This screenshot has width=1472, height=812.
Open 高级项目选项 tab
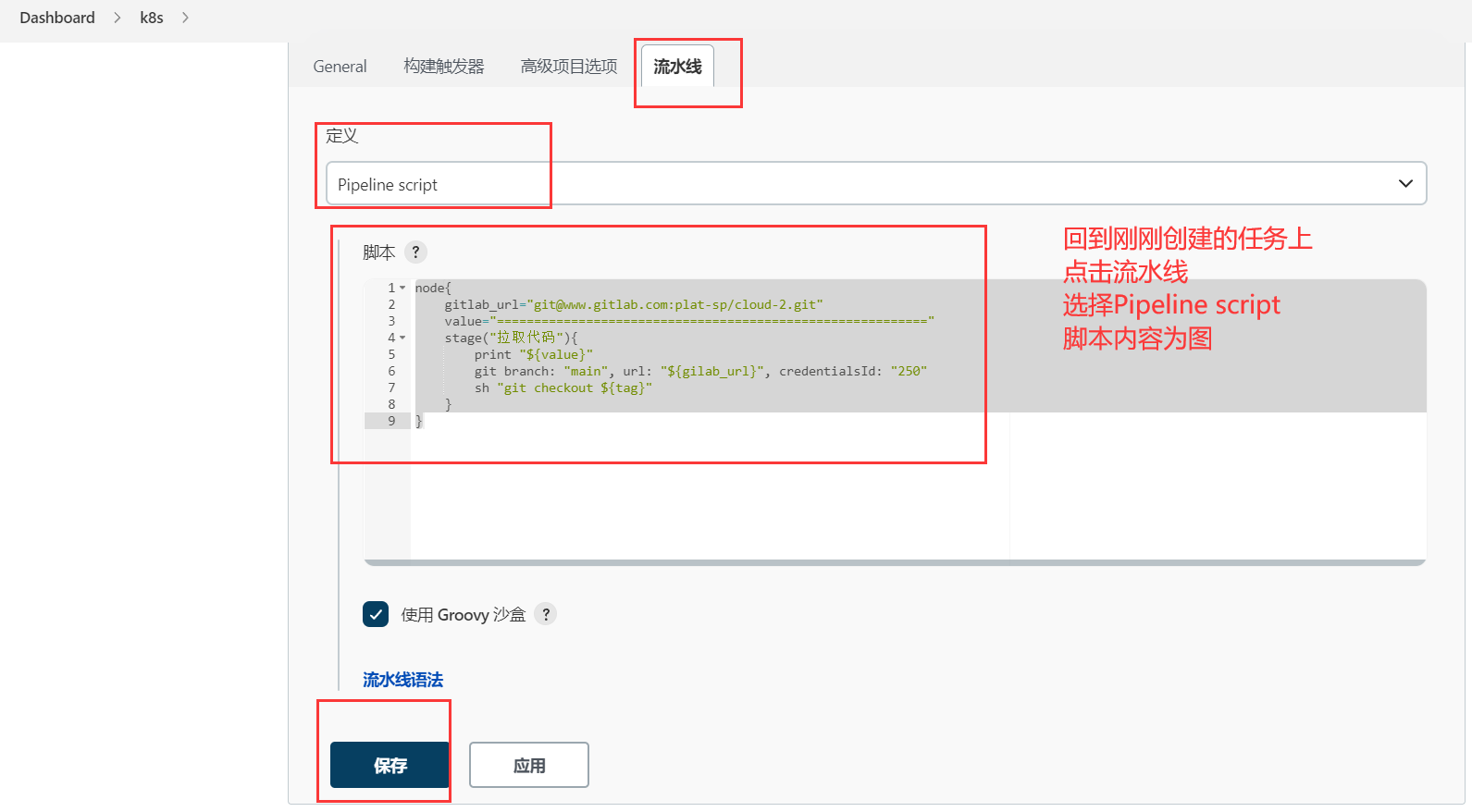tap(569, 67)
